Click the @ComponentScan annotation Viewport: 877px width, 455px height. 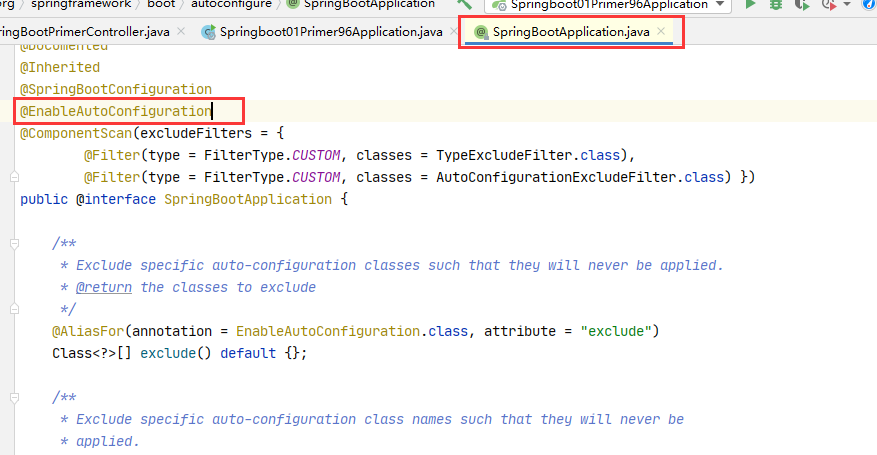76,134
